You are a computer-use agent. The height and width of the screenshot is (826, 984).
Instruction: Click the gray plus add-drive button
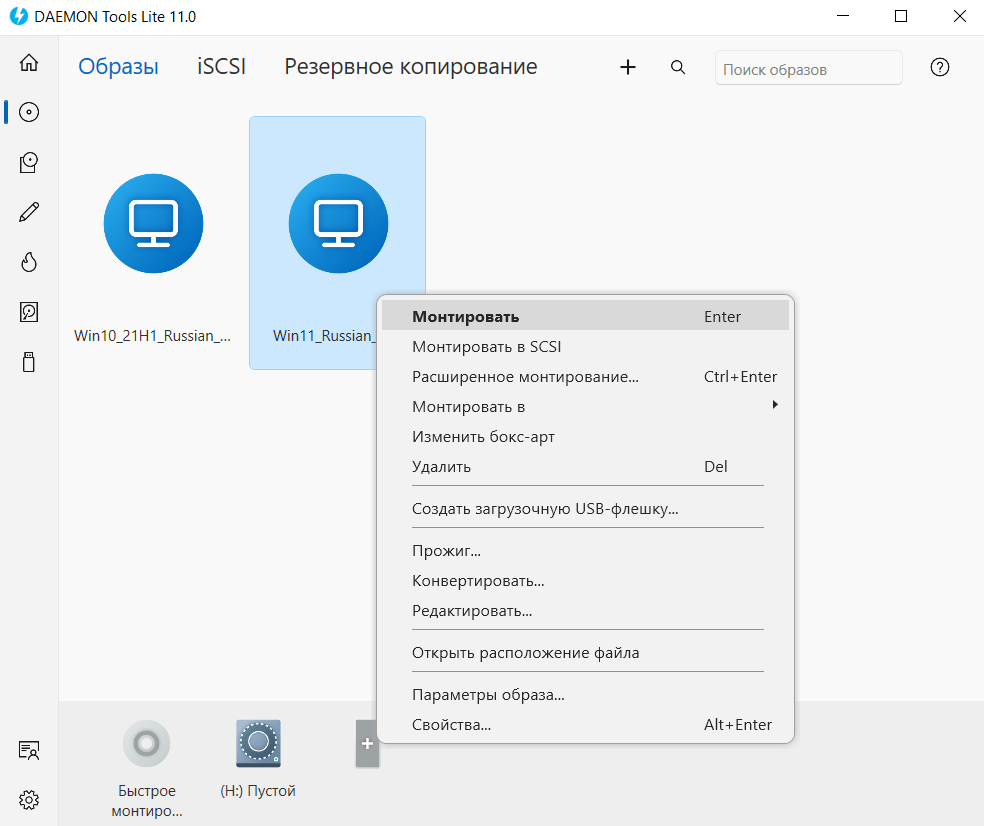367,744
